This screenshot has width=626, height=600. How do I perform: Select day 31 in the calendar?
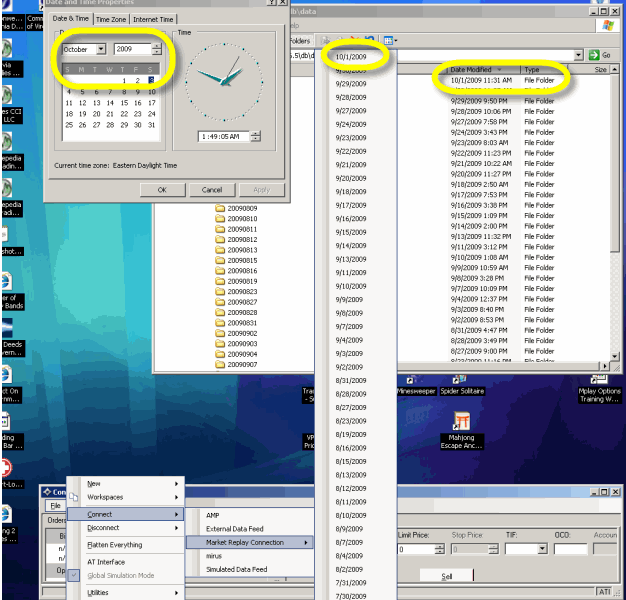click(151, 125)
